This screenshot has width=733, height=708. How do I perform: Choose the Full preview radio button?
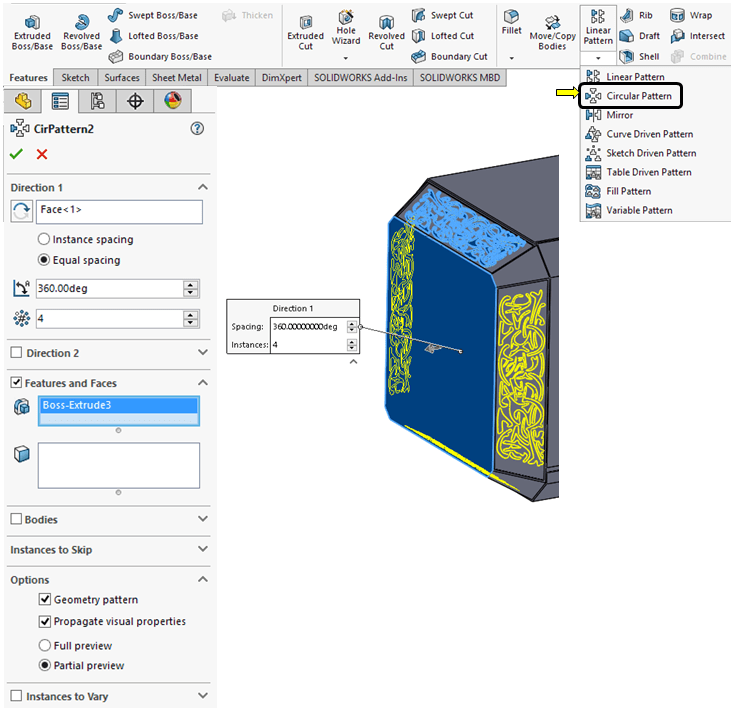tap(45, 646)
